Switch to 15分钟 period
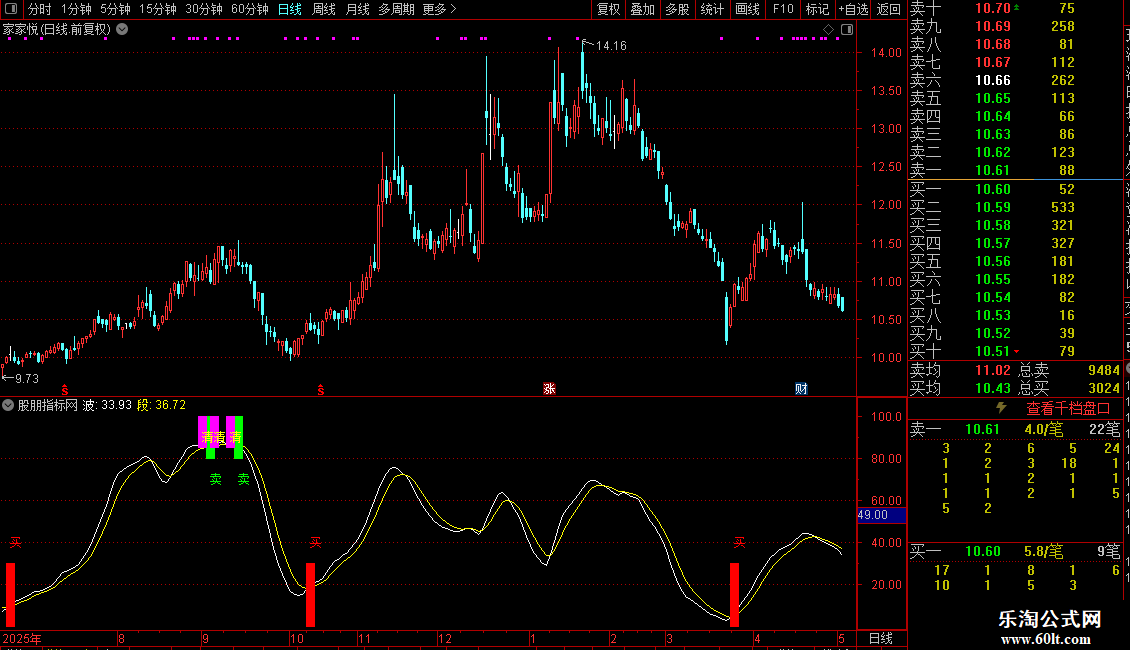 click(158, 9)
